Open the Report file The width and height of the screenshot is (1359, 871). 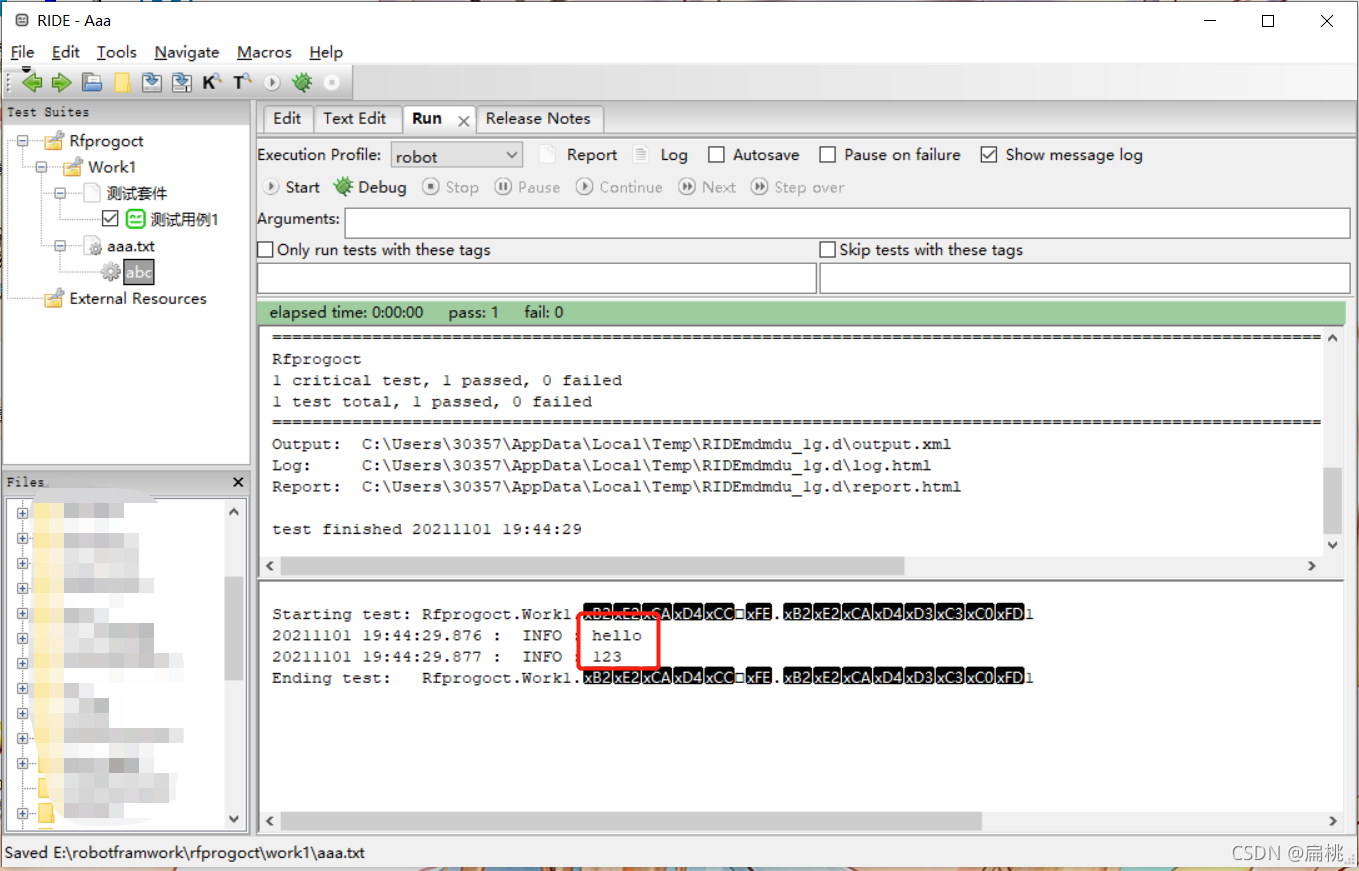(590, 155)
